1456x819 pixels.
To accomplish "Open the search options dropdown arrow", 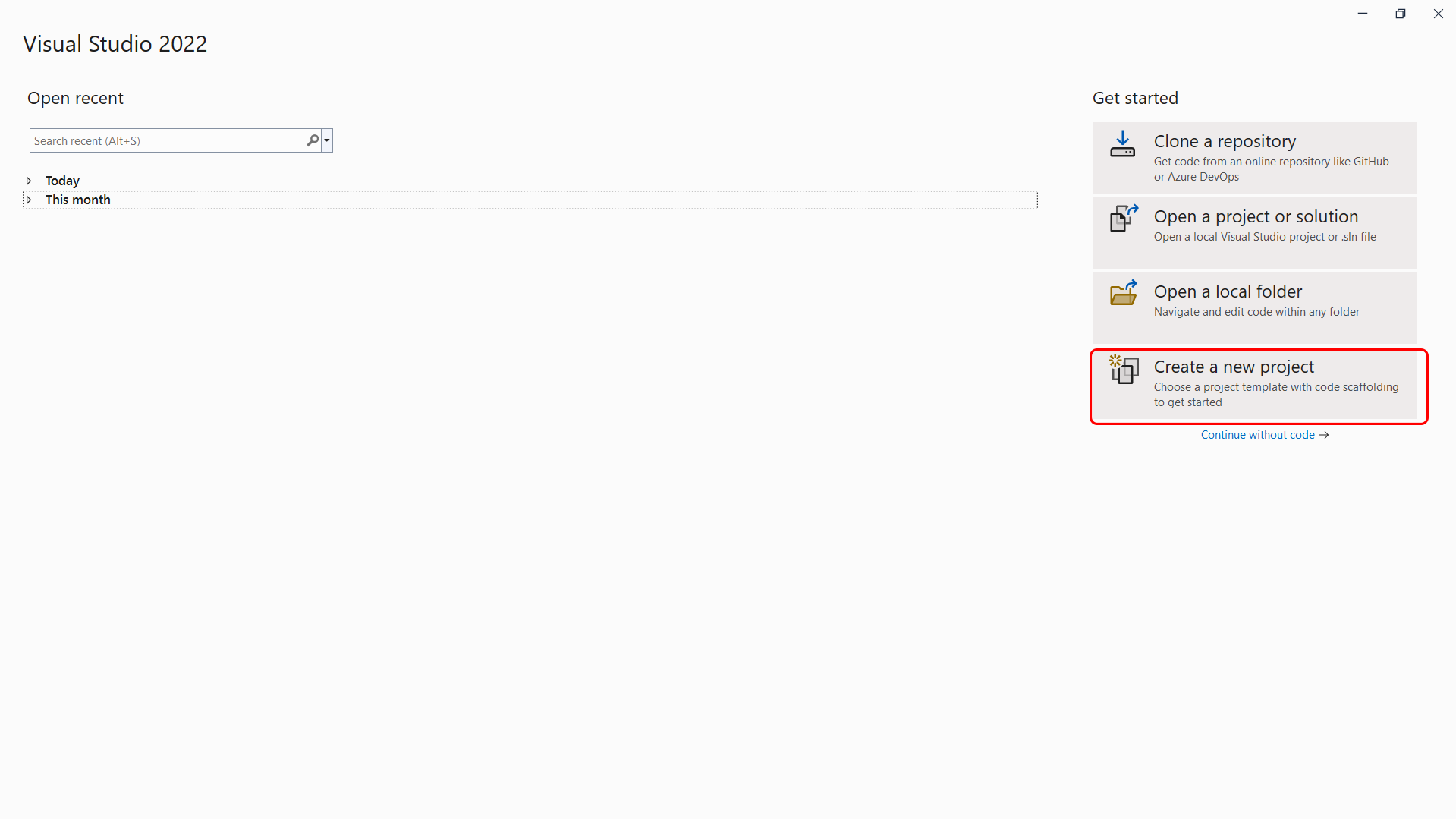I will [x=327, y=140].
